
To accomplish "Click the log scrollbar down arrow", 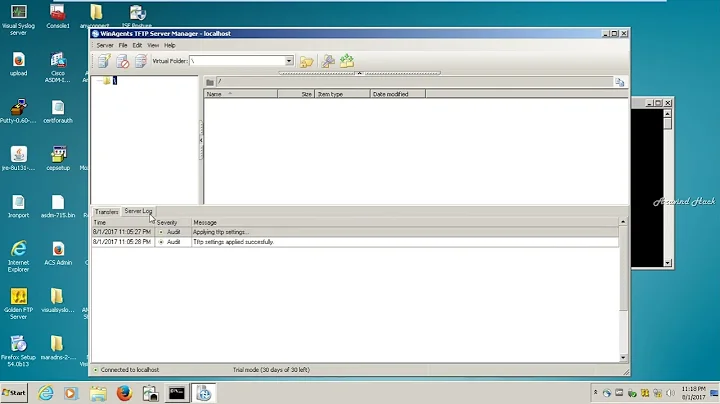I will (623, 358).
